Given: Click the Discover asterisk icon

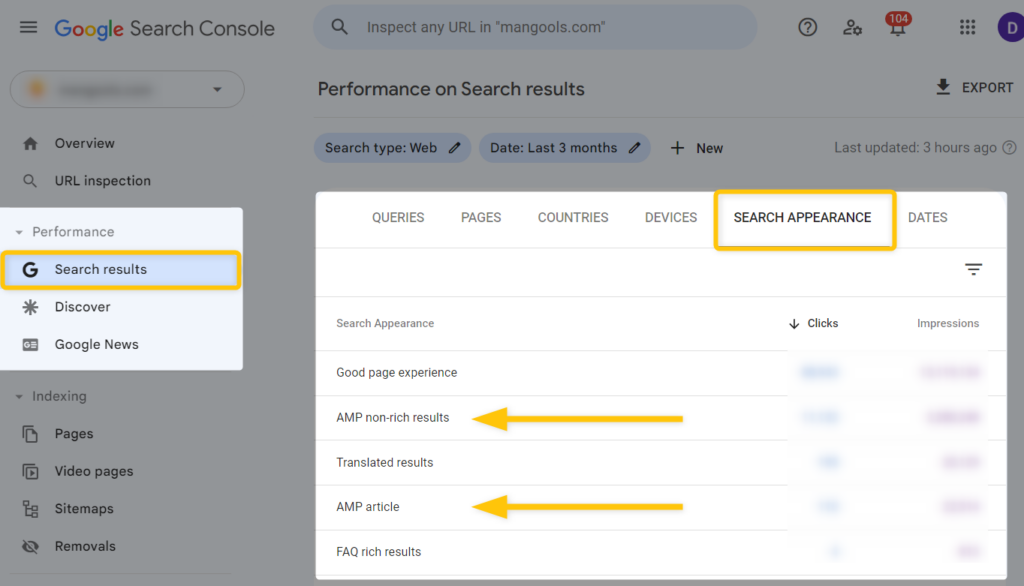Looking at the screenshot, I should point(30,307).
